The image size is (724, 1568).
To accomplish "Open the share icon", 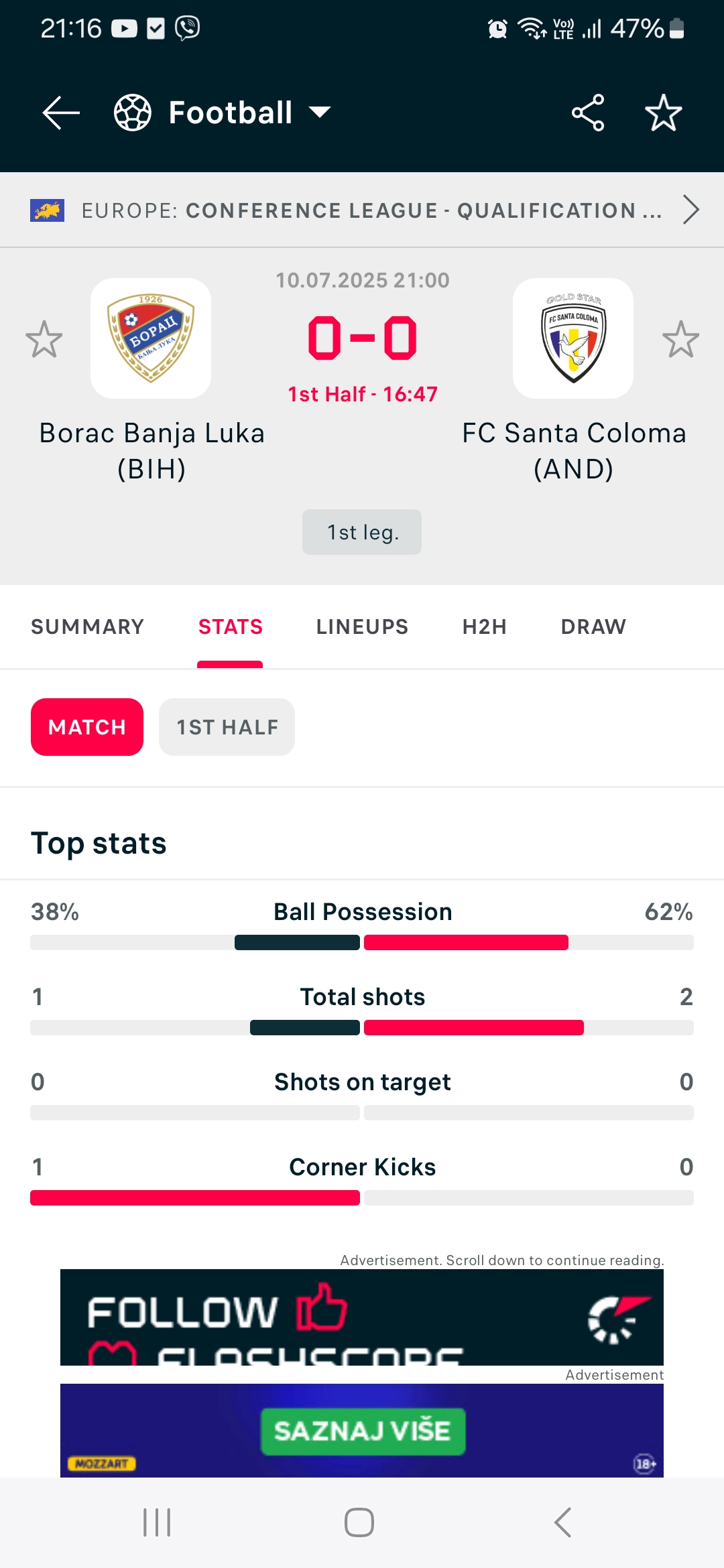I will click(x=588, y=113).
